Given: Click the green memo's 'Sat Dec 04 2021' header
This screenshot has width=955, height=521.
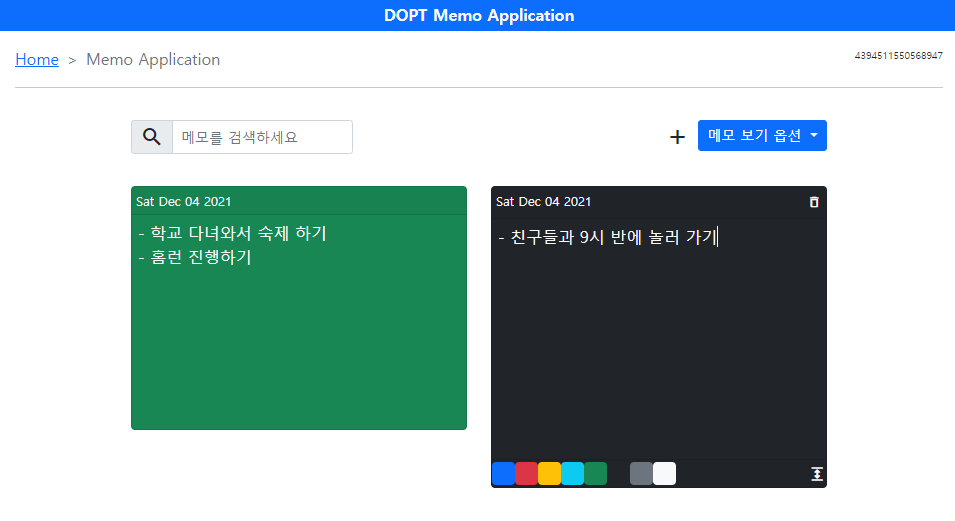Looking at the screenshot, I should click(183, 202).
